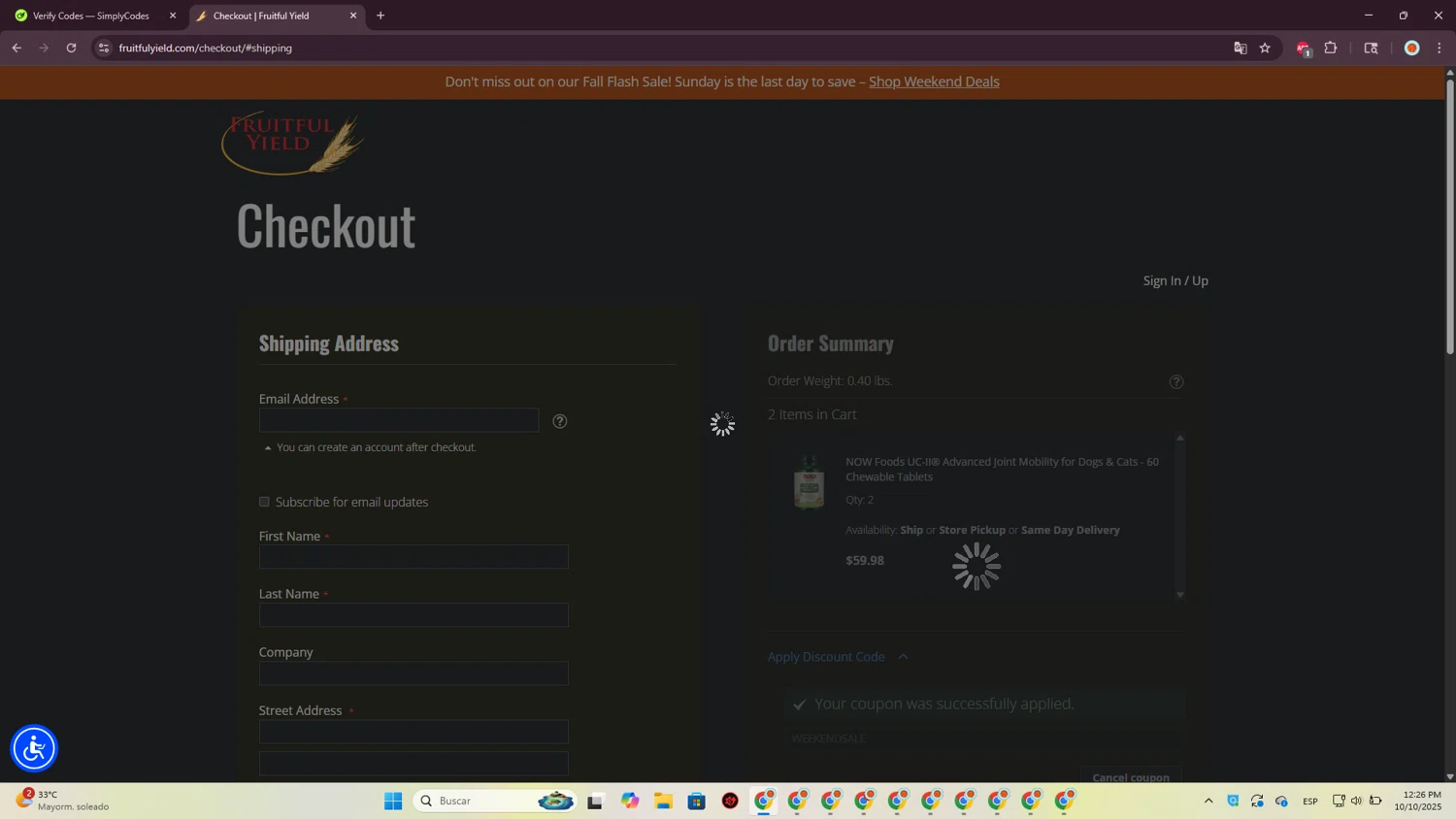Open the Windows Start menu
Viewport: 1456px width, 819px height.
[x=393, y=801]
